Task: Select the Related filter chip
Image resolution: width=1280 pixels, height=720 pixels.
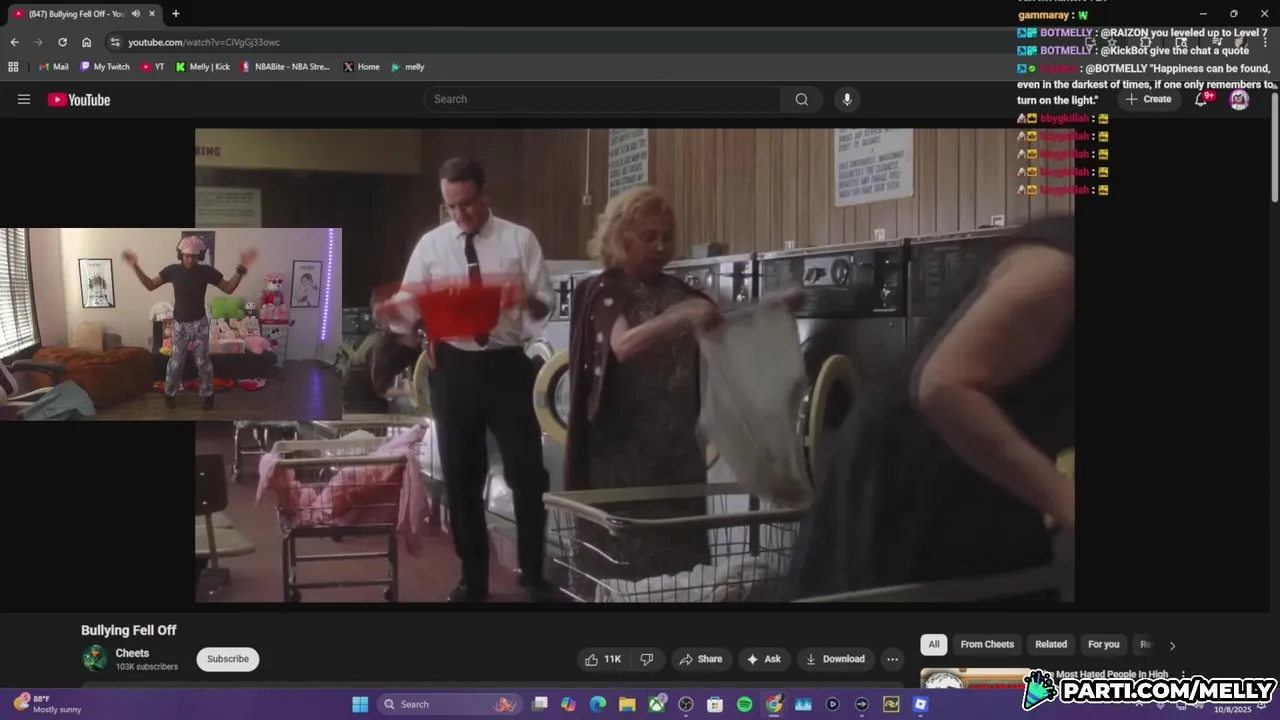Action: 1051,644
